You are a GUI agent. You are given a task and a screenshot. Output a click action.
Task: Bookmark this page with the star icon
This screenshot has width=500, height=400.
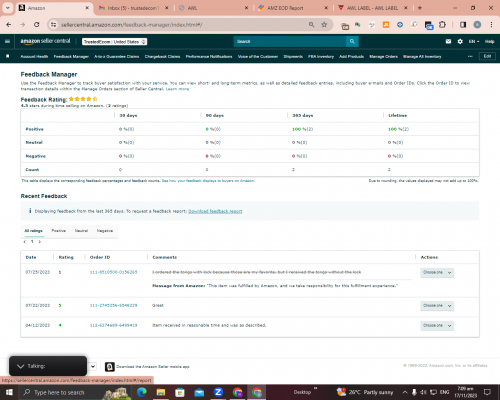[324, 25]
